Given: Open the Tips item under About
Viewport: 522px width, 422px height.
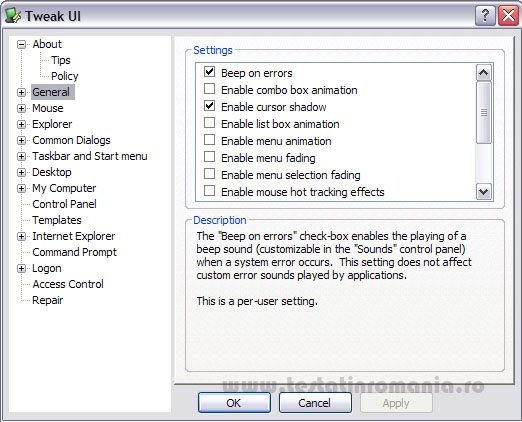Looking at the screenshot, I should pyautogui.click(x=61, y=60).
